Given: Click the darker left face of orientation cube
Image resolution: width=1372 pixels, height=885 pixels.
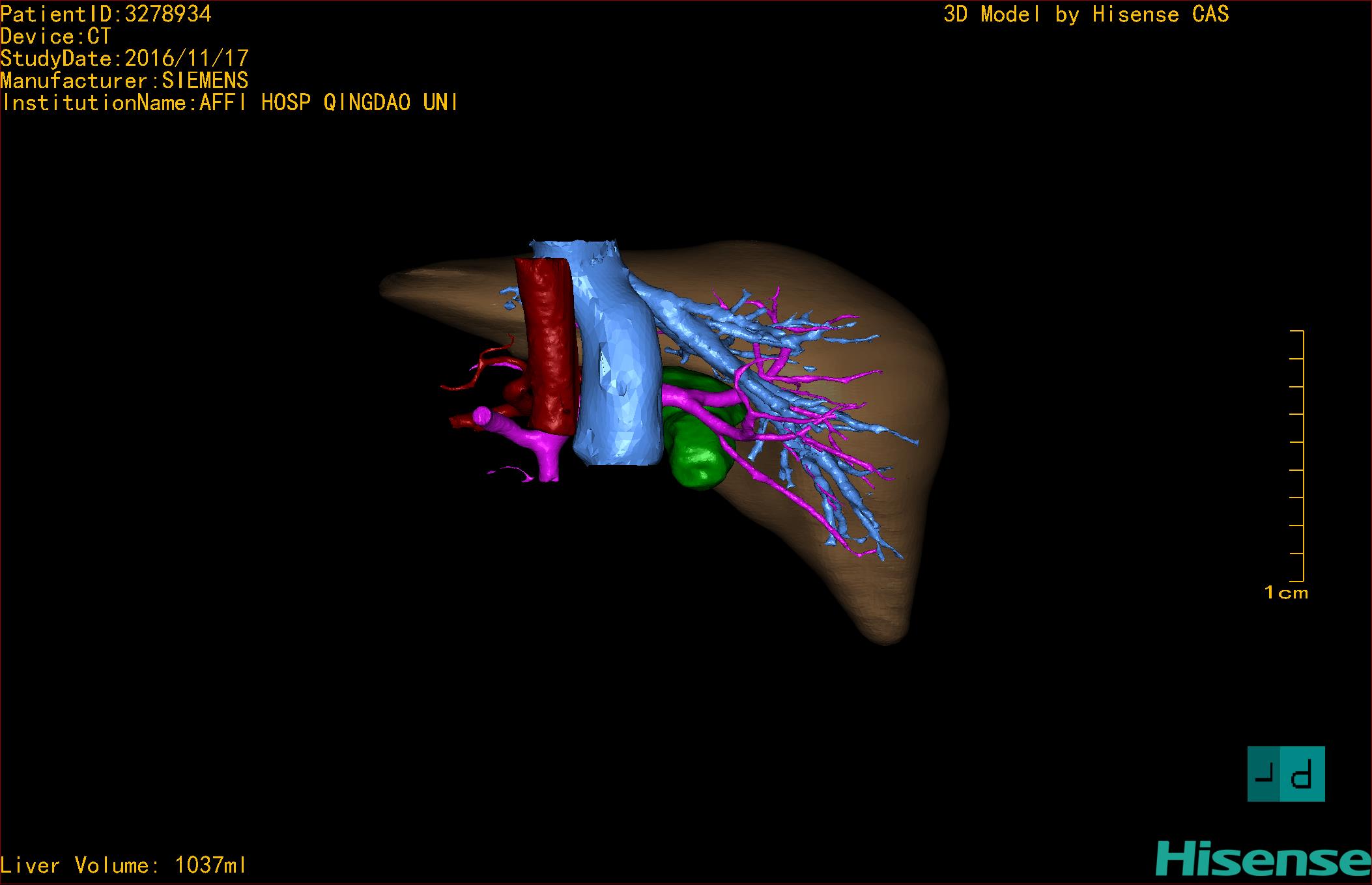Looking at the screenshot, I should (x=1263, y=774).
